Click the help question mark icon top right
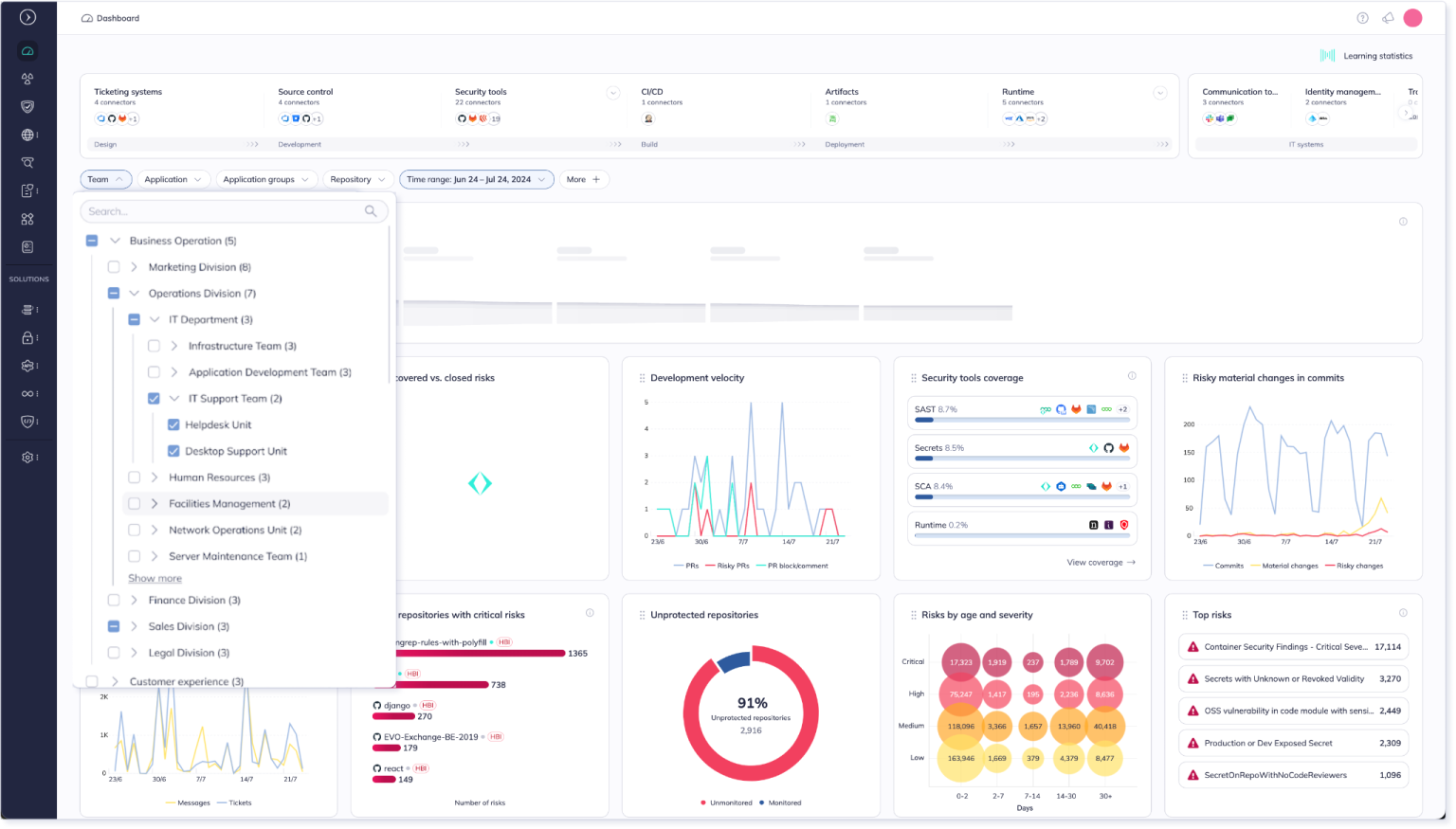This screenshot has height=829, width=1456. pyautogui.click(x=1362, y=18)
